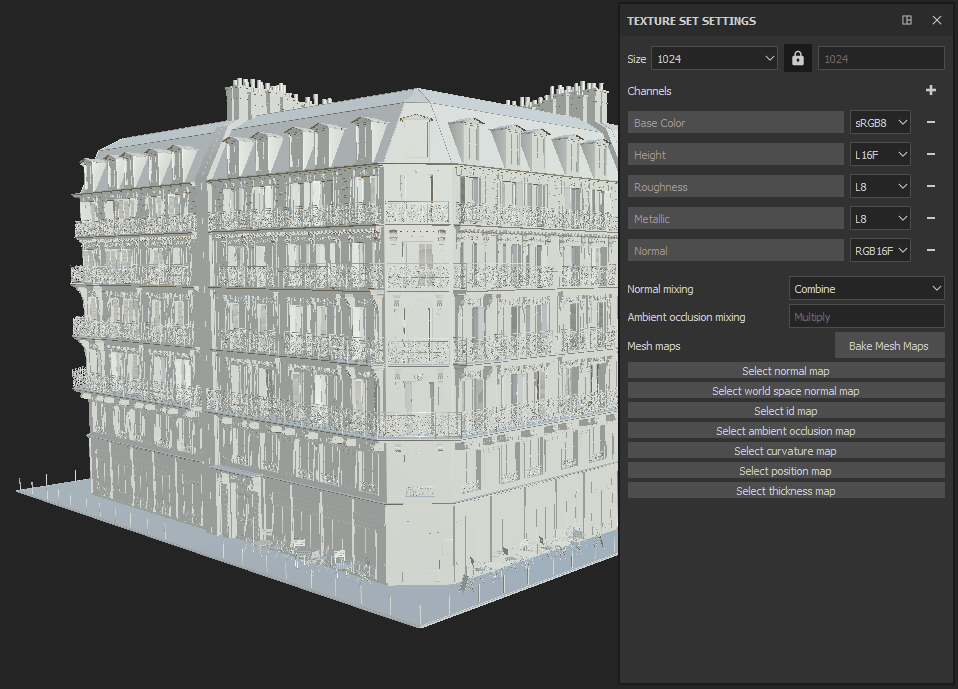Image resolution: width=958 pixels, height=689 pixels.
Task: Click Ambient occlusion mixing Multiply field
Action: click(x=866, y=316)
